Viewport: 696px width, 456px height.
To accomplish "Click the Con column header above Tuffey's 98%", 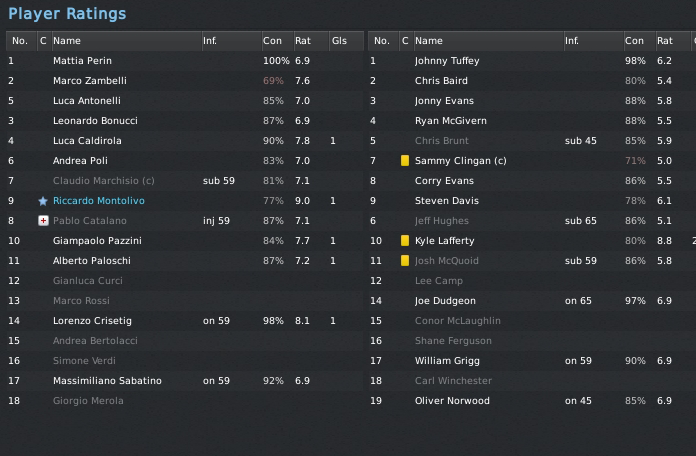I will (x=634, y=41).
